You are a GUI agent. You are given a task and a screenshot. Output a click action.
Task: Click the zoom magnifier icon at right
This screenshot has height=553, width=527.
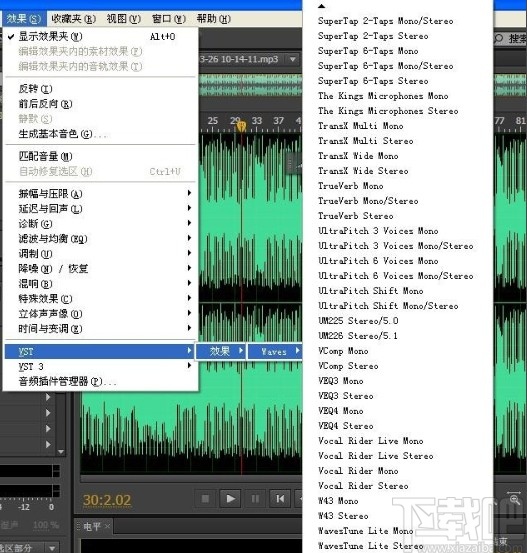(514, 499)
